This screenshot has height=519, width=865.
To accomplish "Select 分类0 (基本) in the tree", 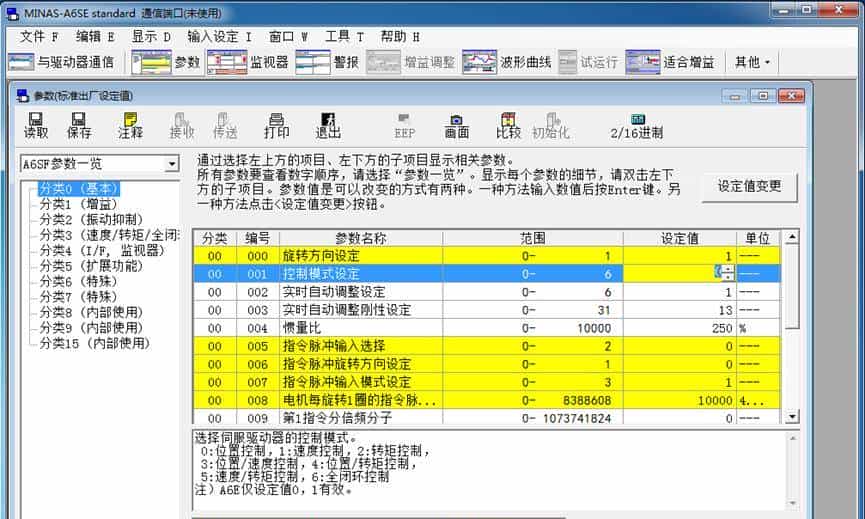I will point(78,189).
